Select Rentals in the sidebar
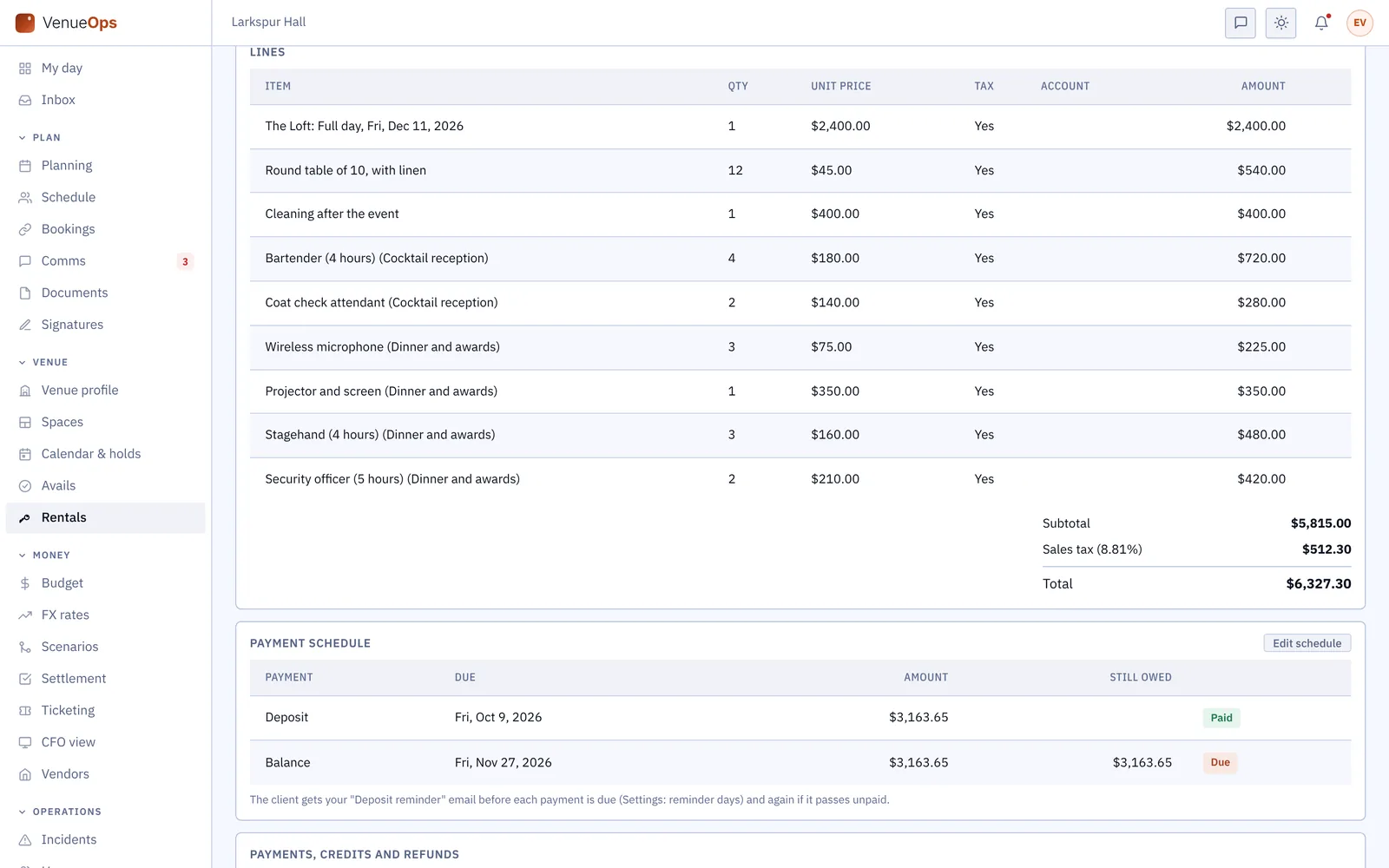Image resolution: width=1389 pixels, height=868 pixels. (x=106, y=518)
